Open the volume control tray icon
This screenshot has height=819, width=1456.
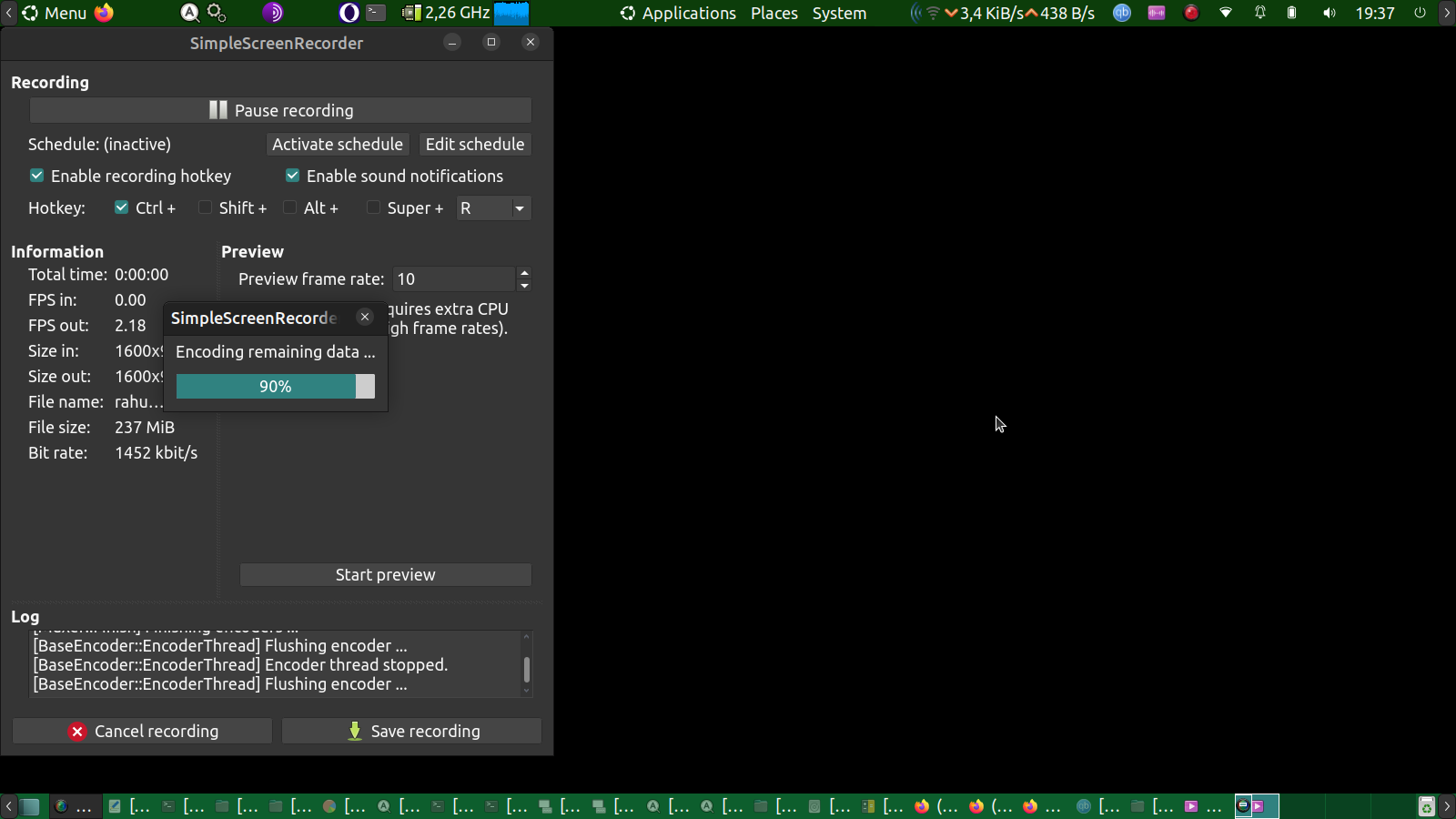pyautogui.click(x=1330, y=13)
